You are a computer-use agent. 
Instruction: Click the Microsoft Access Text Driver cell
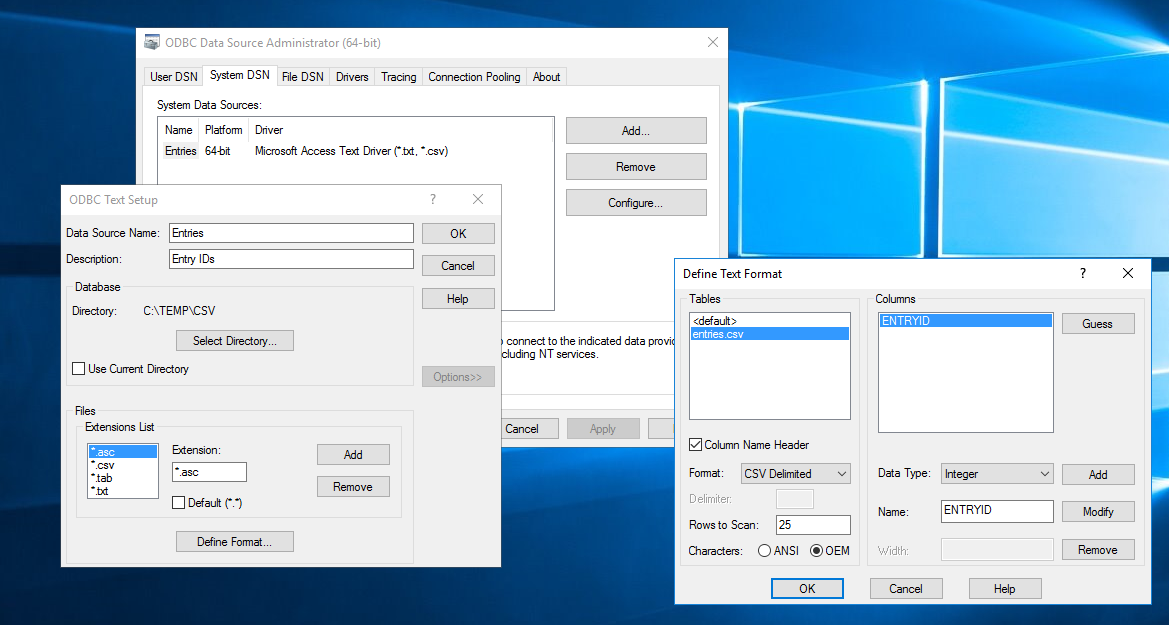[x=351, y=151]
